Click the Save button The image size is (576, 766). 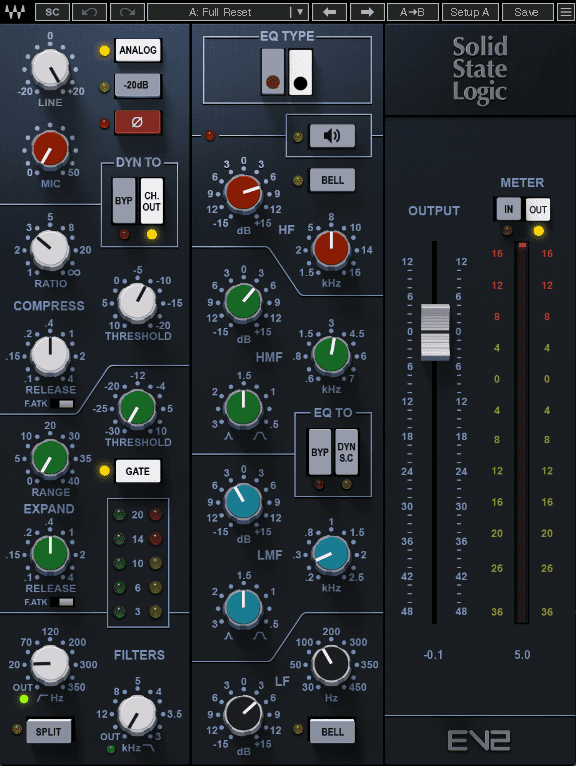point(527,12)
